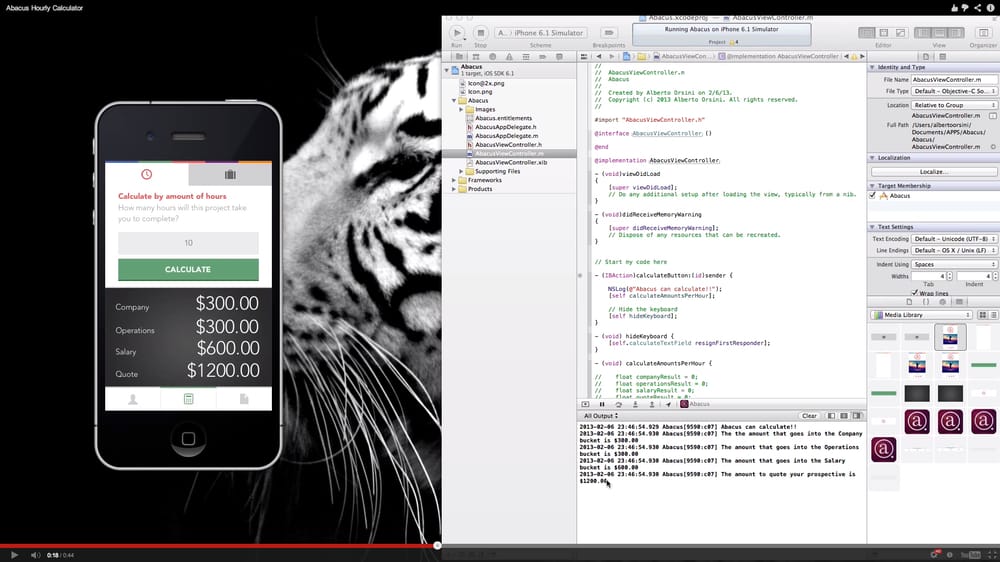Image resolution: width=1000 pixels, height=562 pixels.
Task: Open the Search navigator icon
Action: [492, 57]
